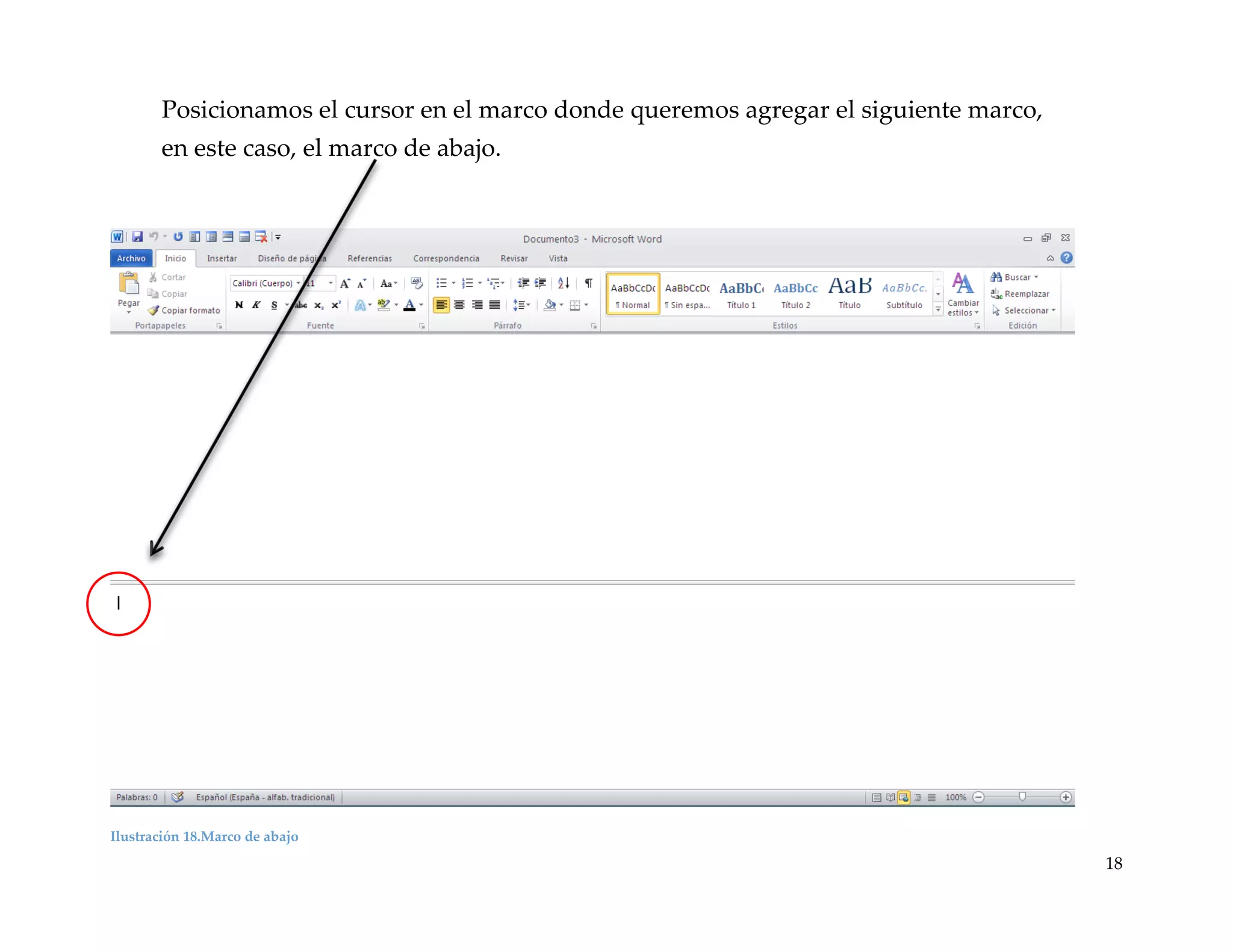Screen dimensions: 1233x952
Task: Apply the Título 1 style
Action: (x=741, y=294)
